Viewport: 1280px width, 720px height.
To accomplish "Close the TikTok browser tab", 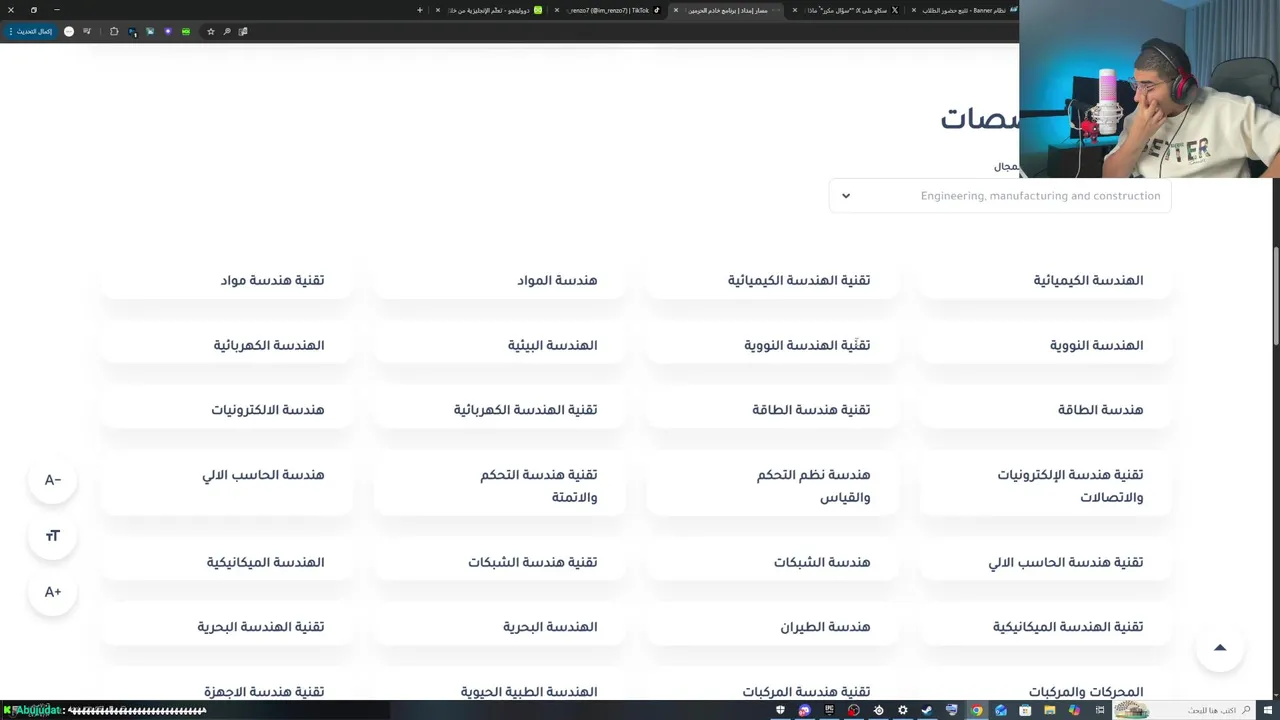I will tap(557, 10).
